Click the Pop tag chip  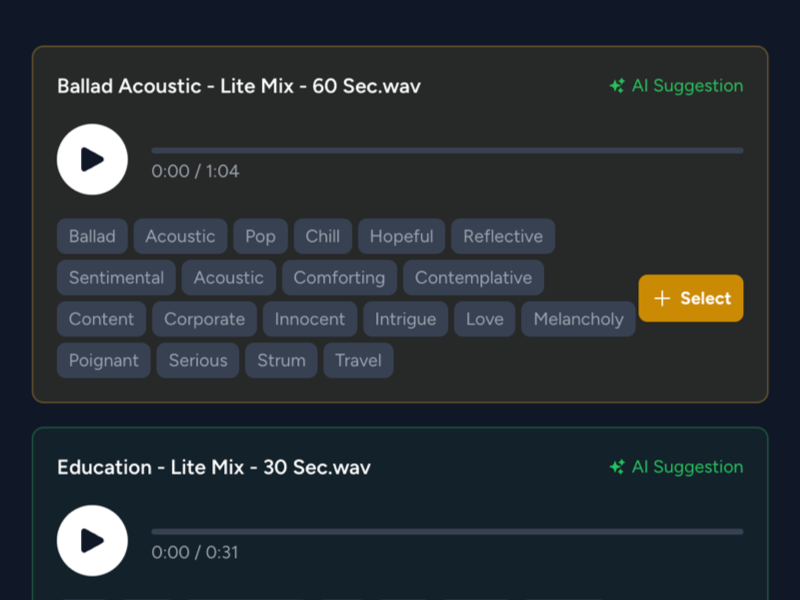coord(260,236)
